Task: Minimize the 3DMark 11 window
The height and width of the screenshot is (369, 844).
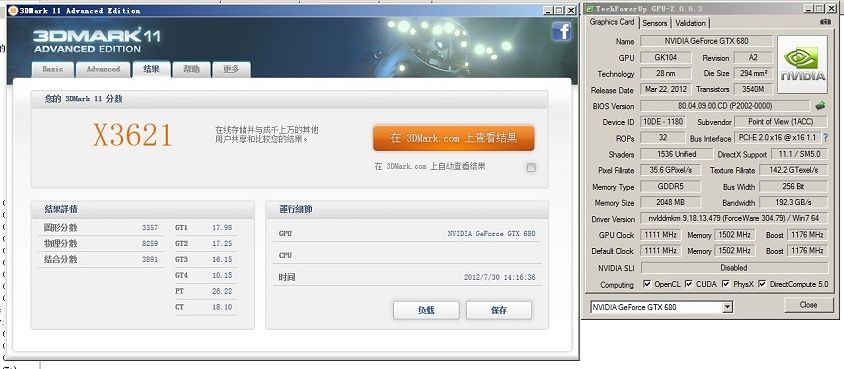Action: [x=548, y=10]
